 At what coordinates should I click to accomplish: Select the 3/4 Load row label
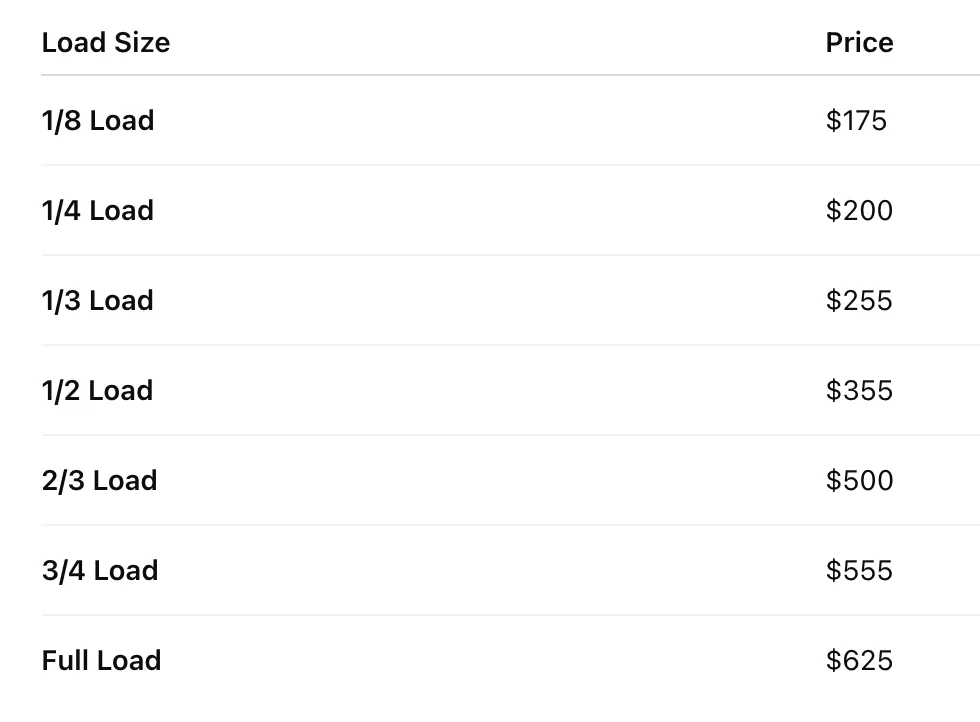click(100, 571)
